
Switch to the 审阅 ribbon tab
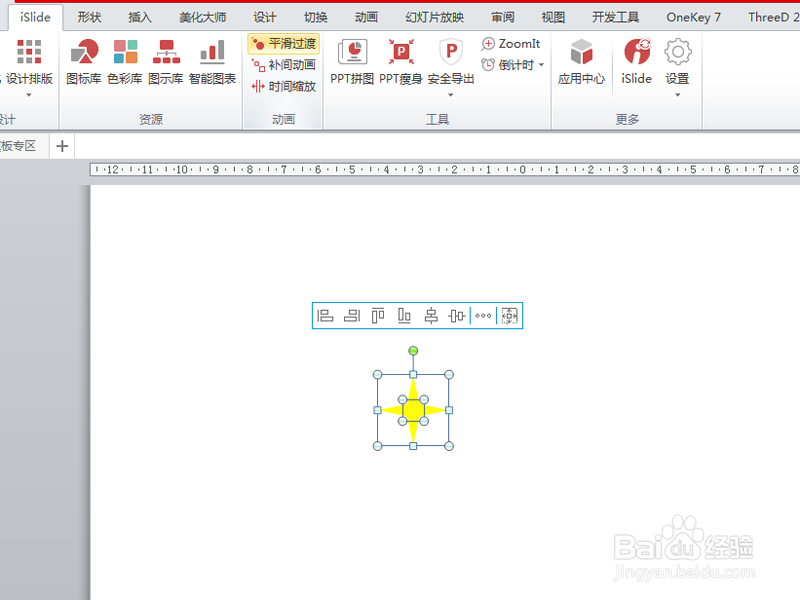(503, 17)
